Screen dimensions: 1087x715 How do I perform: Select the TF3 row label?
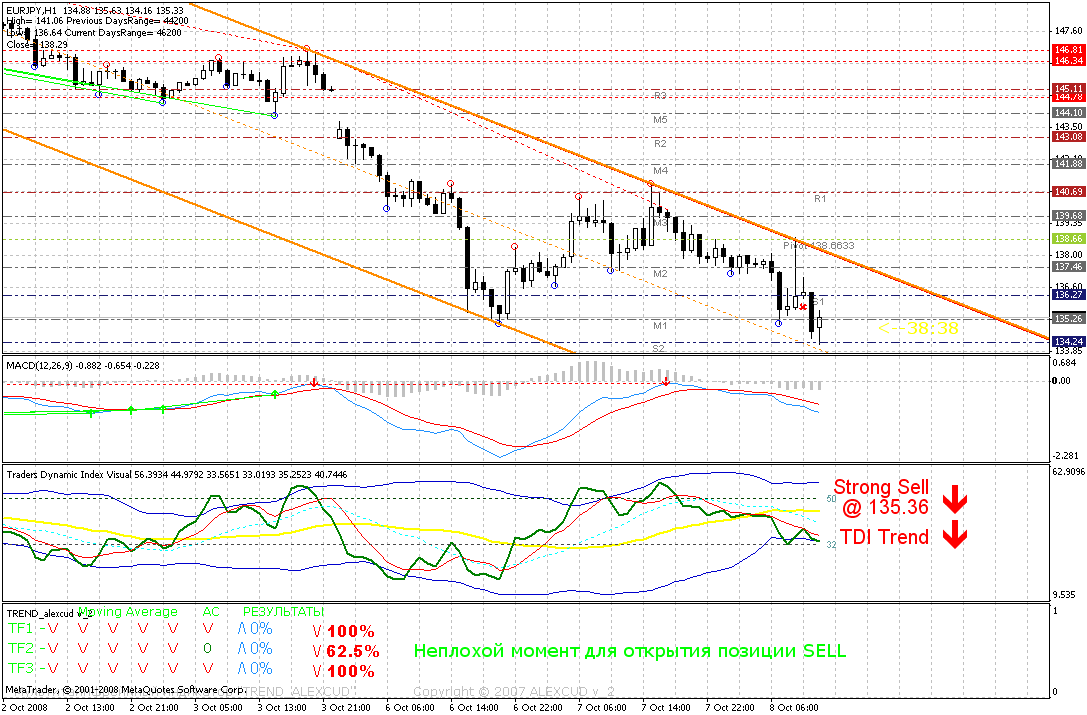(21, 669)
